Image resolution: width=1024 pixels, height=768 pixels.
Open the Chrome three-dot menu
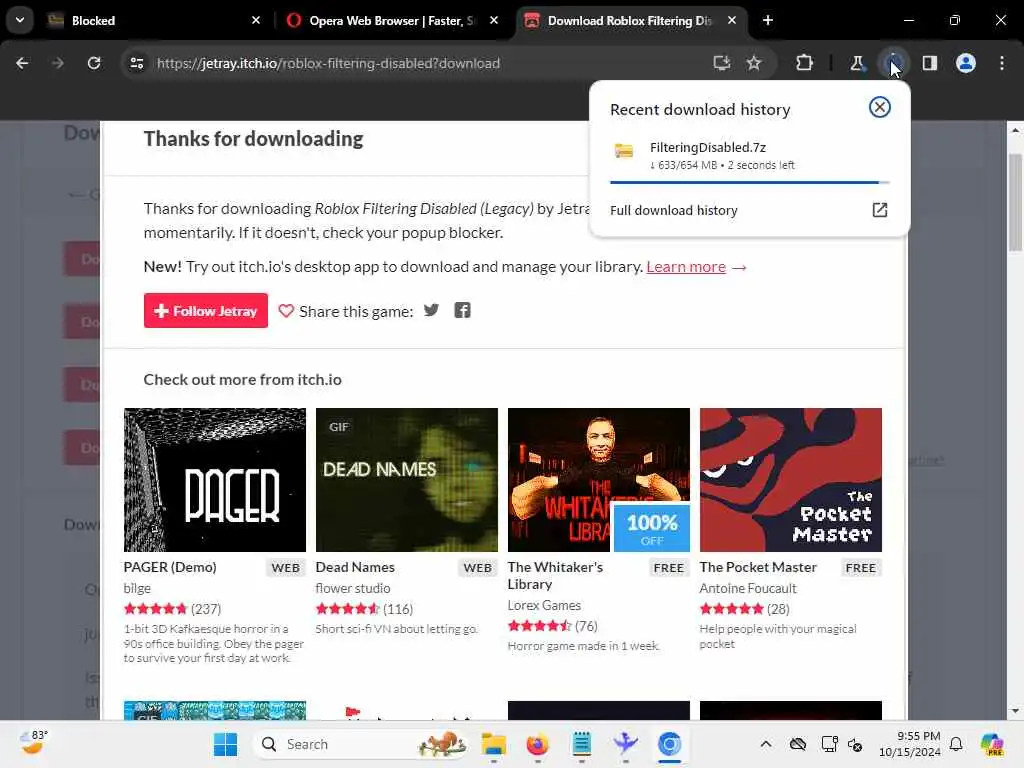tap(1002, 63)
